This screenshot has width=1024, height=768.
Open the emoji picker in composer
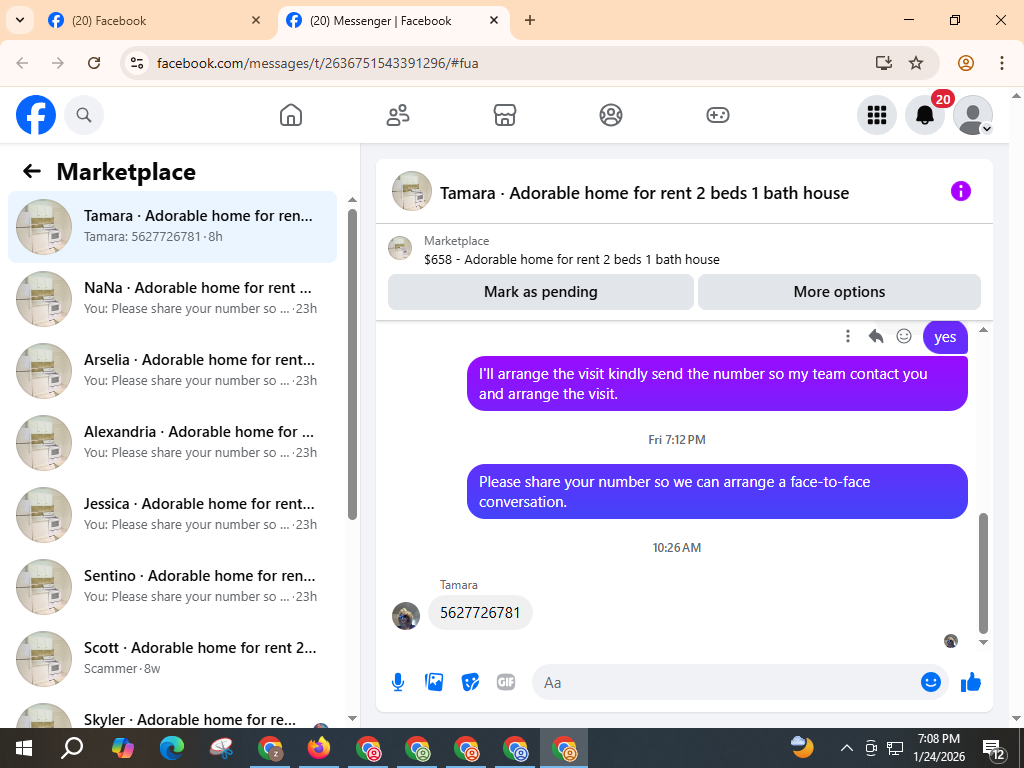point(931,682)
